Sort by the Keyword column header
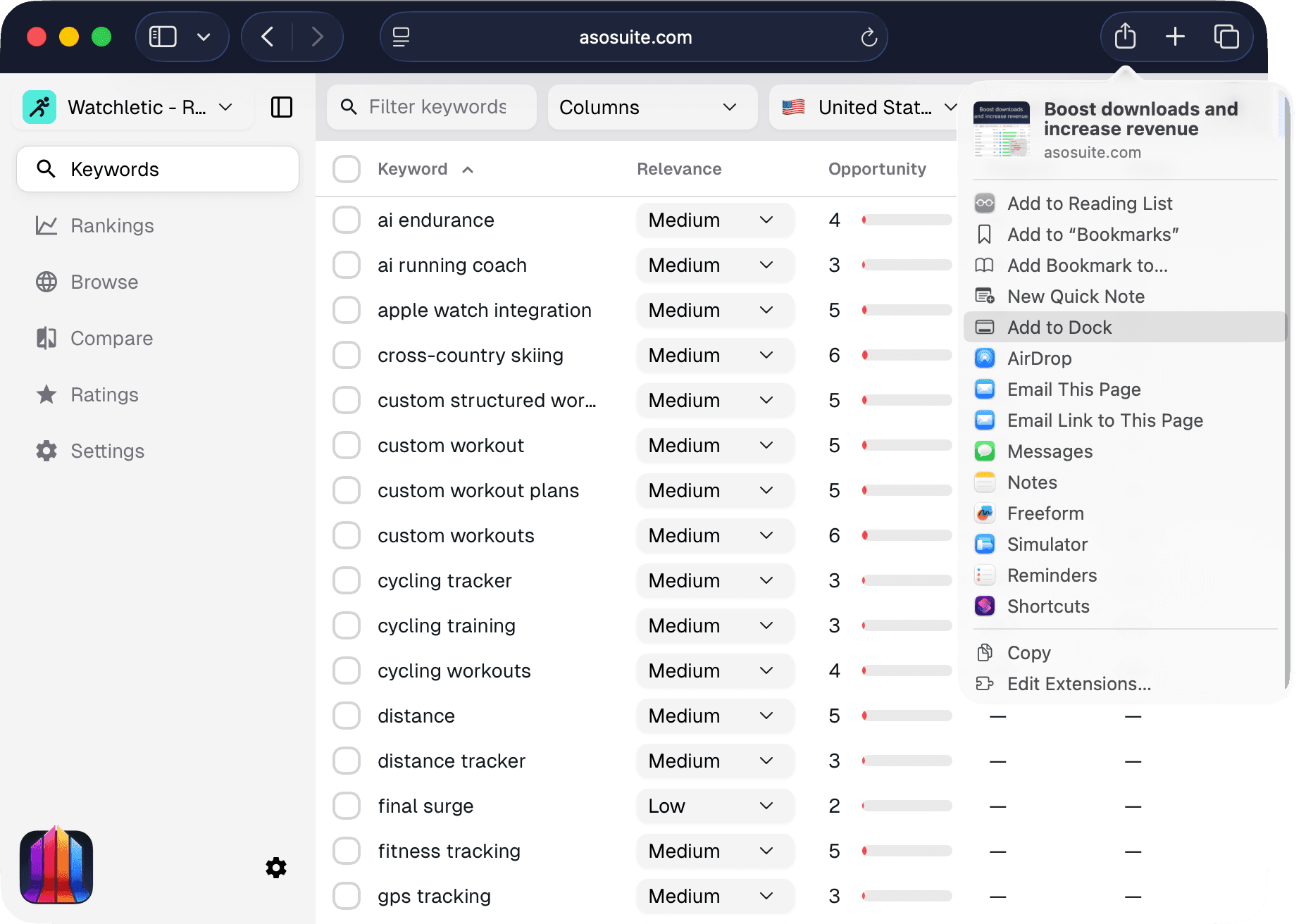Viewport: 1313px width, 924px height. pos(413,169)
